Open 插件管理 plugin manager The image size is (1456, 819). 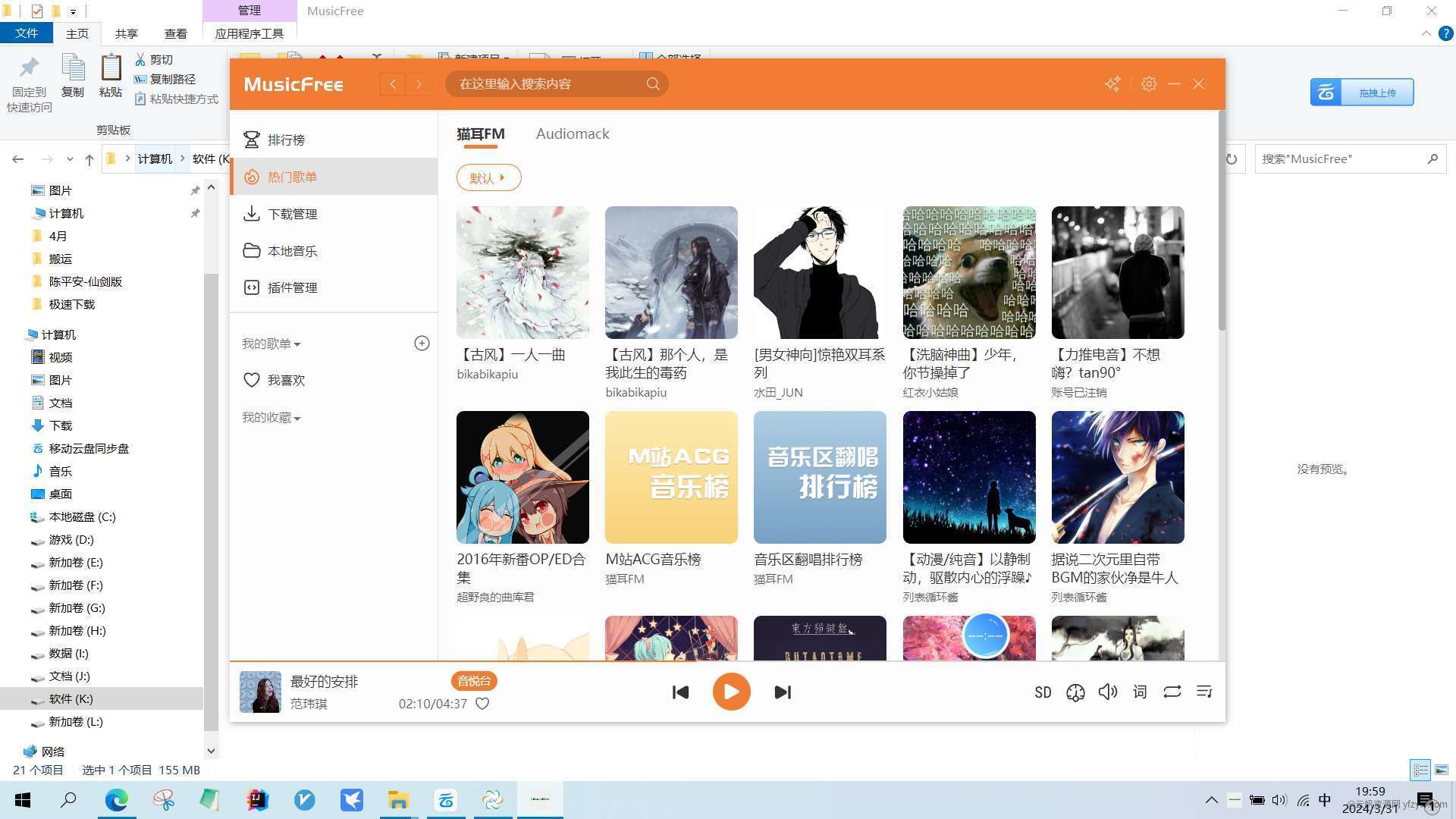click(x=334, y=287)
